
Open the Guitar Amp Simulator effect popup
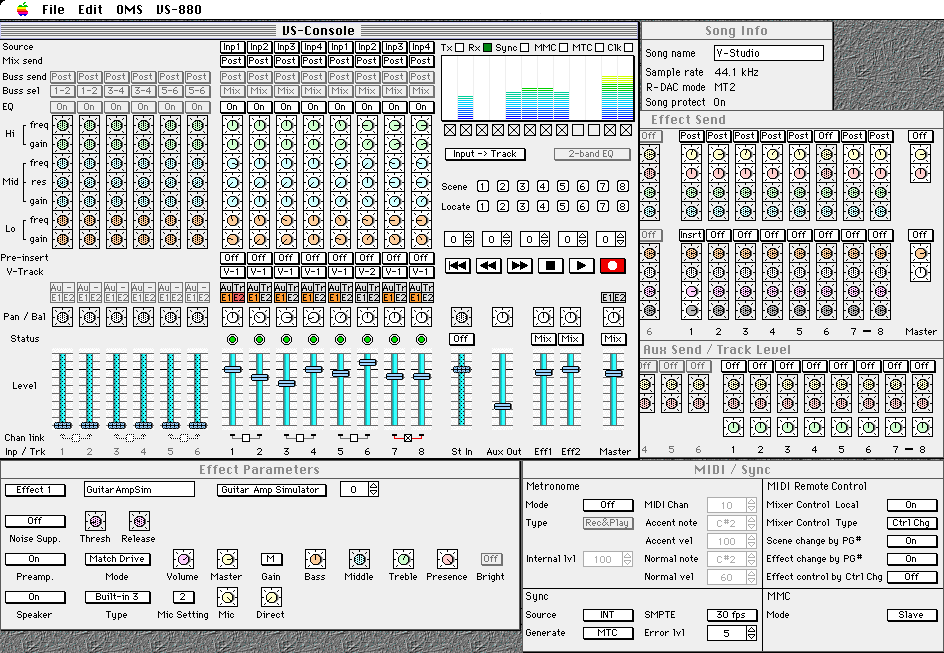click(x=271, y=490)
